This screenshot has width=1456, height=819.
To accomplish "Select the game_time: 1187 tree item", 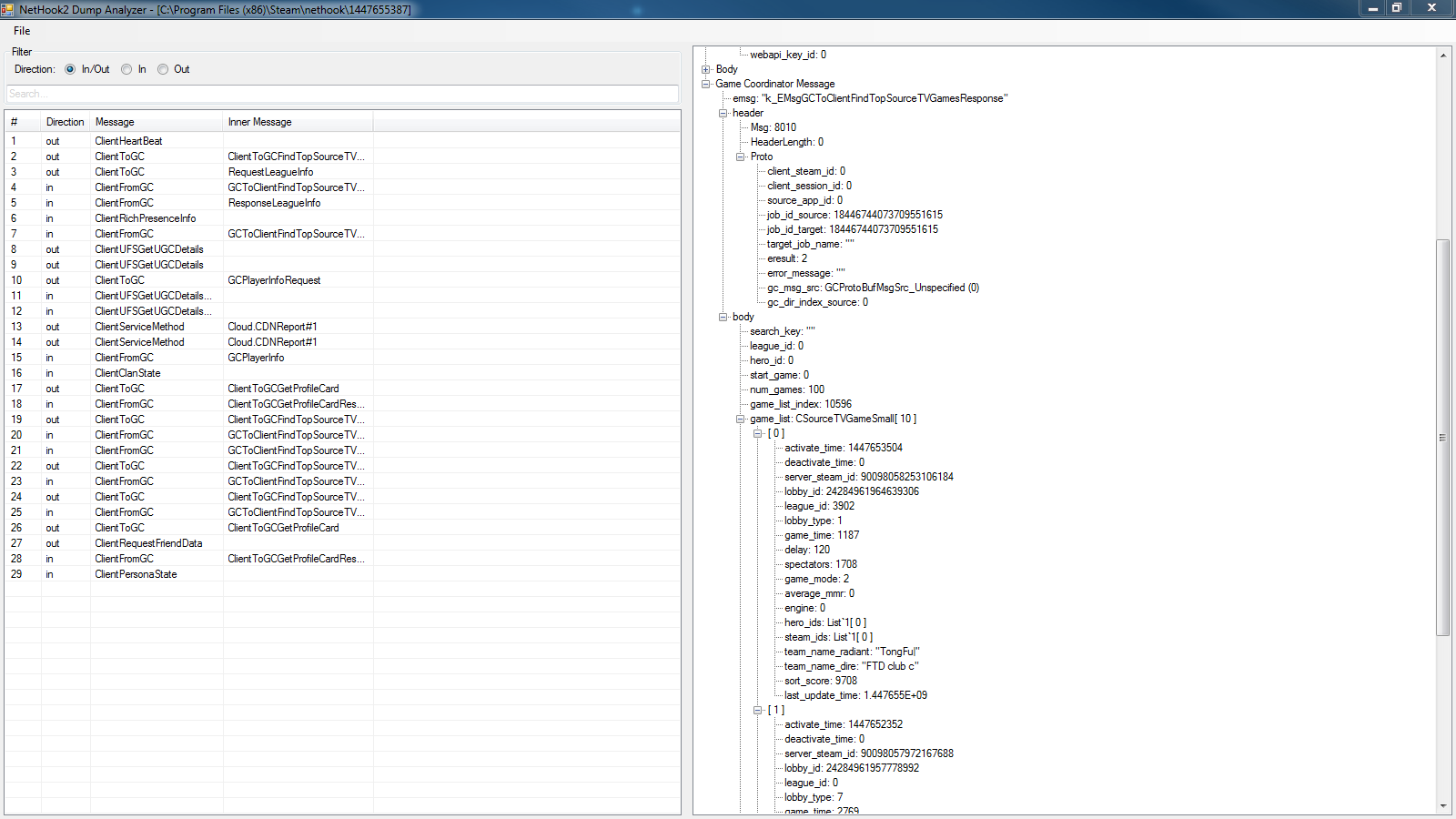I will 821,535.
